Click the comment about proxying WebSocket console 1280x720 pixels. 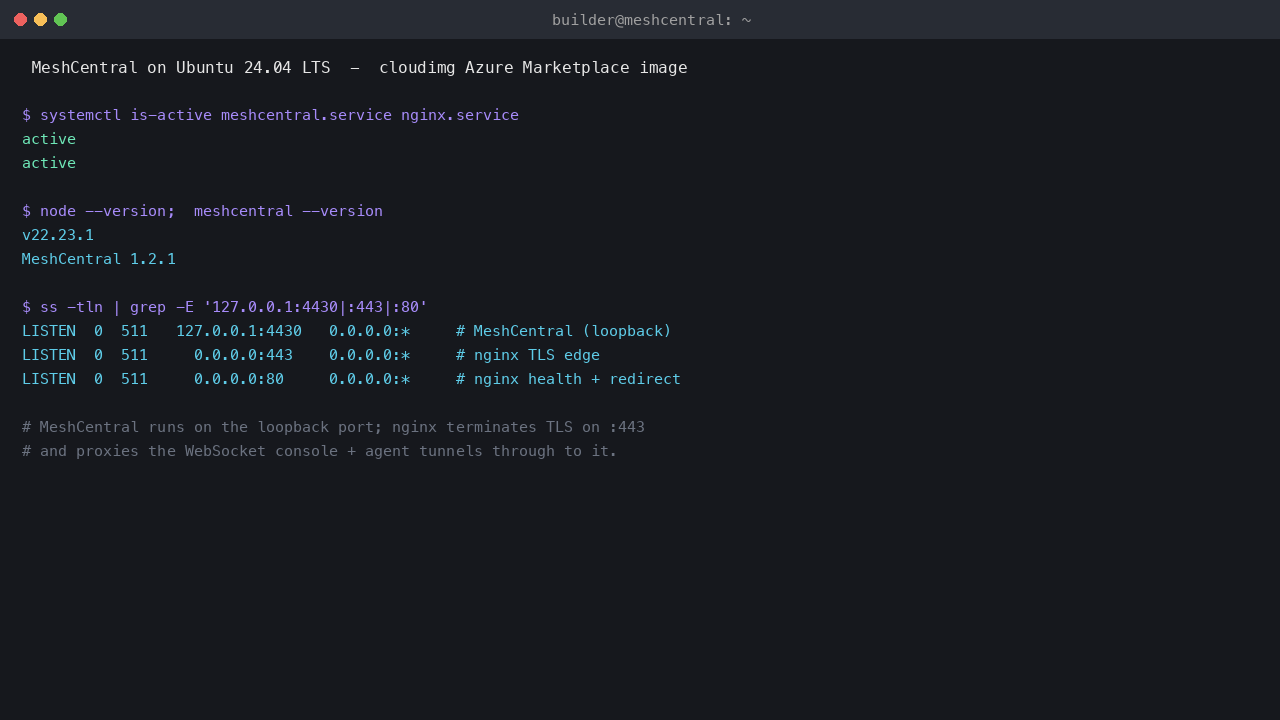[x=320, y=451]
